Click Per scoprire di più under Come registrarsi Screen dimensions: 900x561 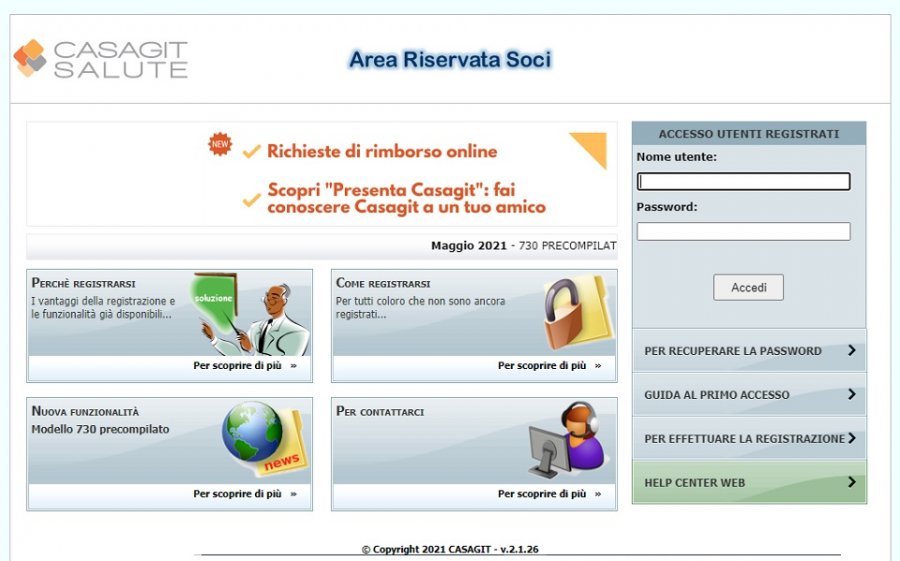549,366
